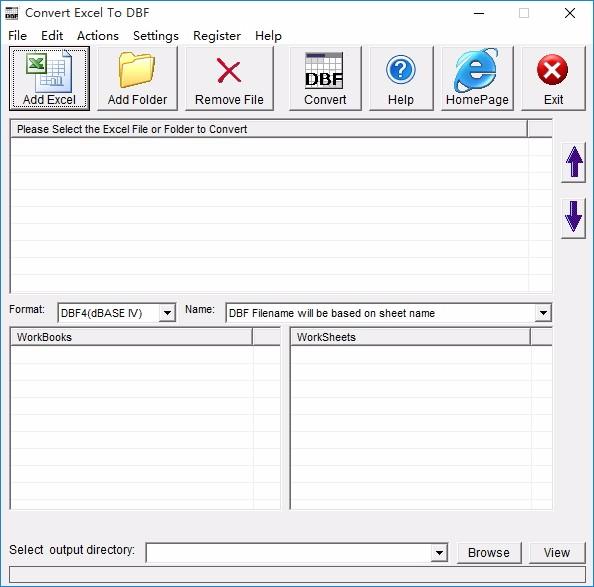Open the File menu

click(x=17, y=36)
